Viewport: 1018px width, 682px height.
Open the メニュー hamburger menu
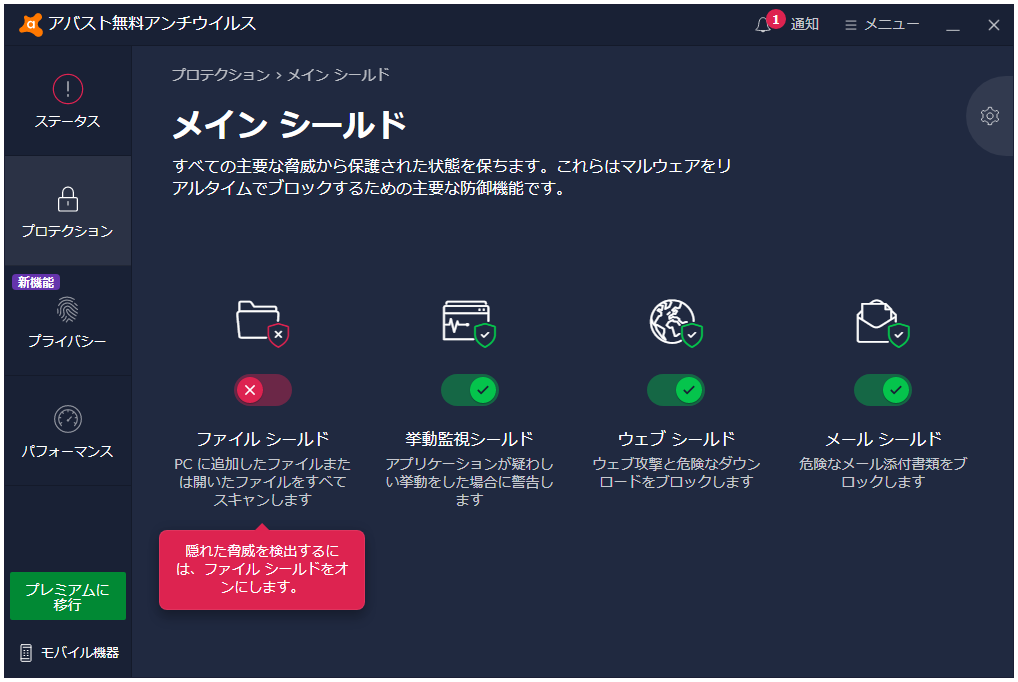[882, 25]
